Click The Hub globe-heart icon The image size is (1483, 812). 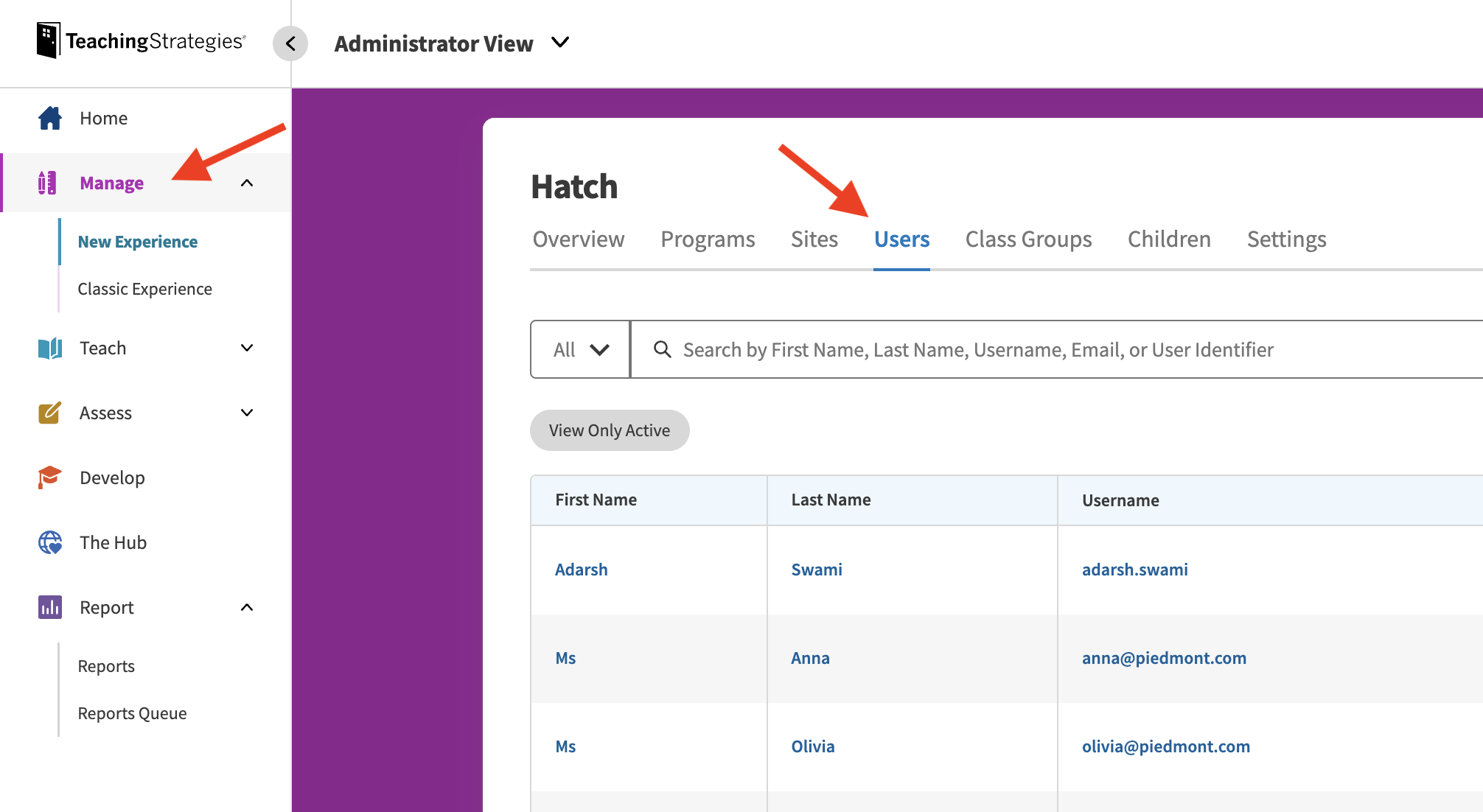(x=50, y=542)
